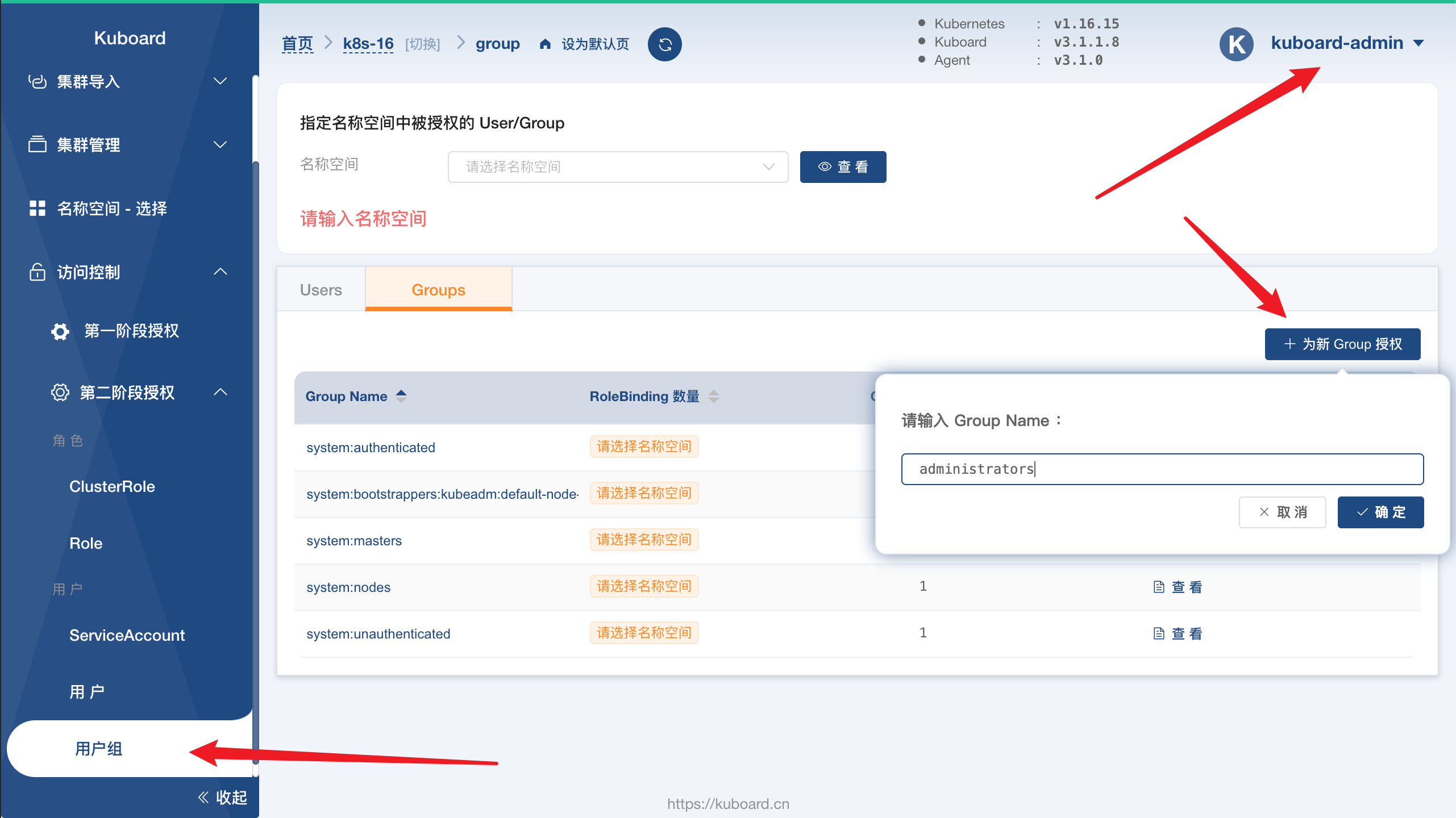Click 请选择名称空间 tag in the system:unauthenticated row
Viewport: 1456px width, 818px height.
[x=644, y=633]
